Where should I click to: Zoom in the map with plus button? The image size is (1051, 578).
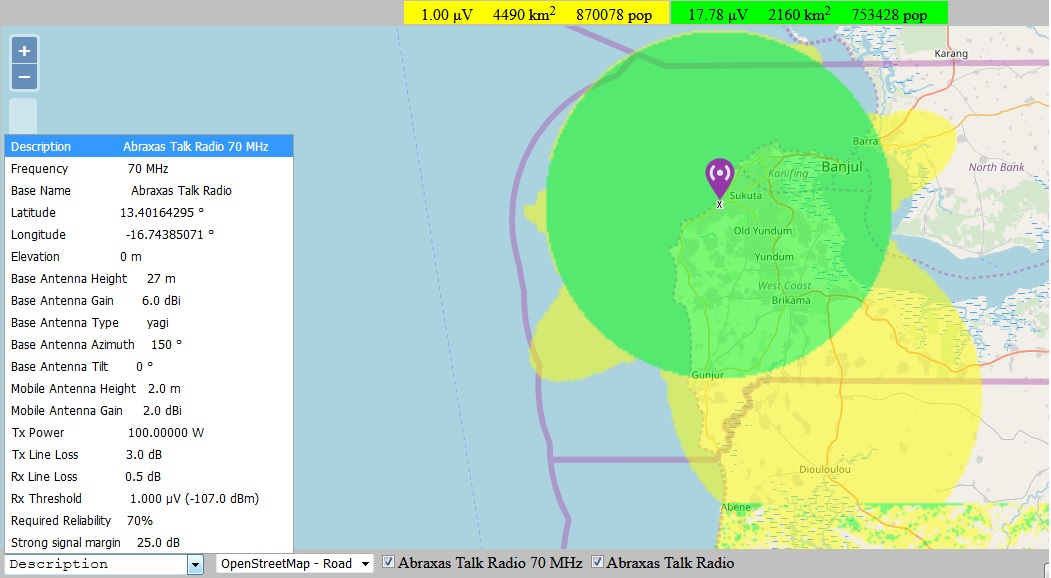(x=25, y=50)
